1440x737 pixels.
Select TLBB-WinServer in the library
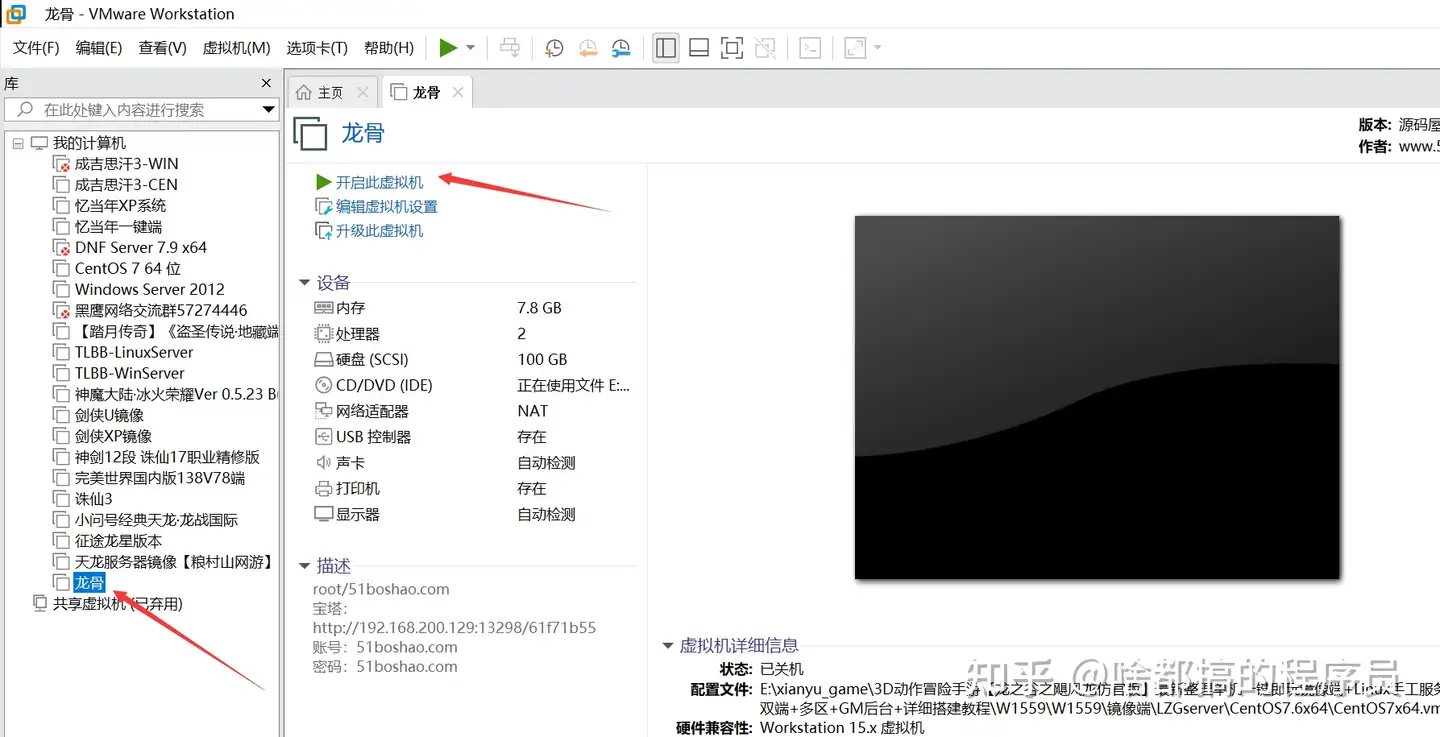[130, 373]
